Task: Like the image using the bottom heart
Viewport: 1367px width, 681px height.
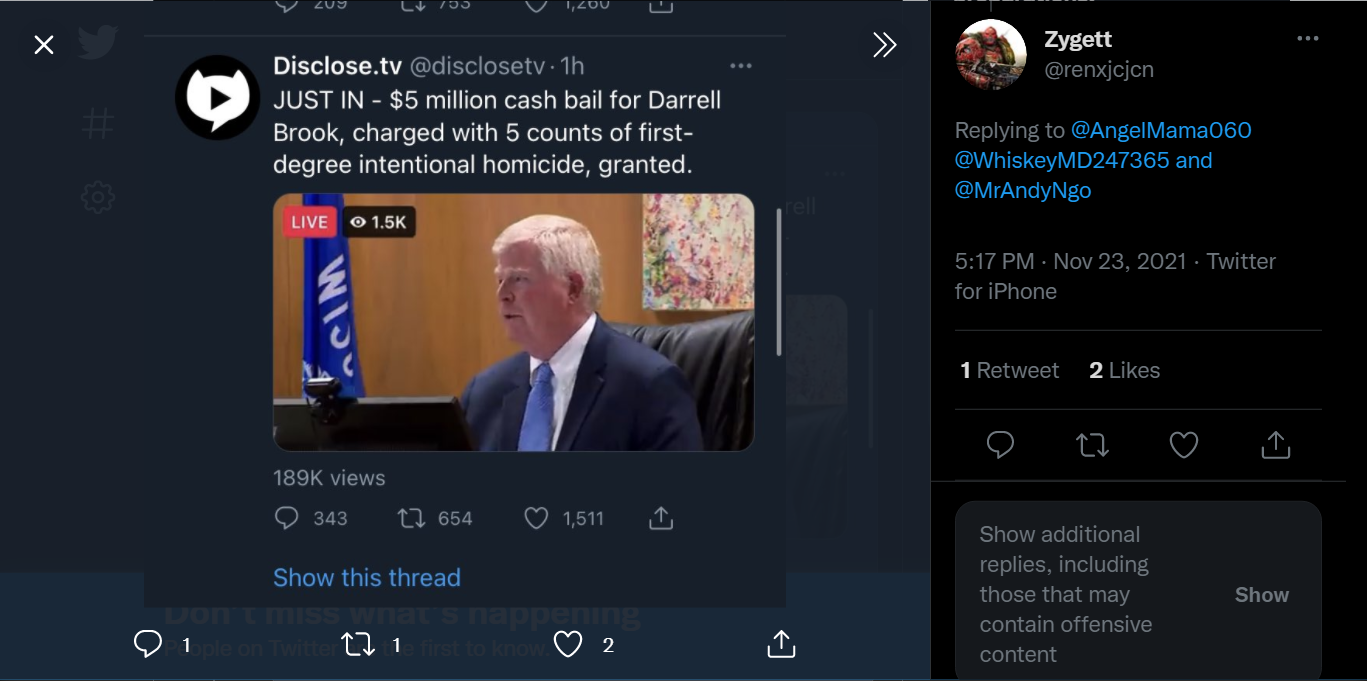Action: [x=568, y=644]
